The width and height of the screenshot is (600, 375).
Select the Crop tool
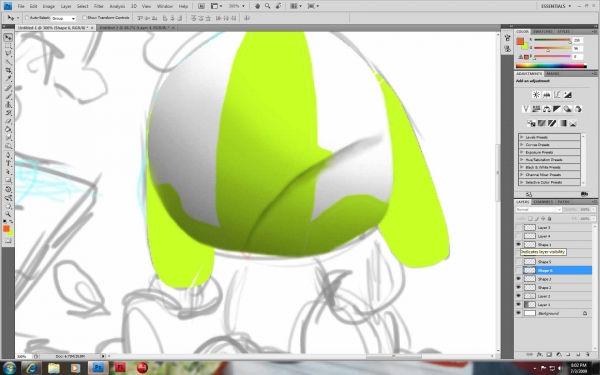coord(8,70)
